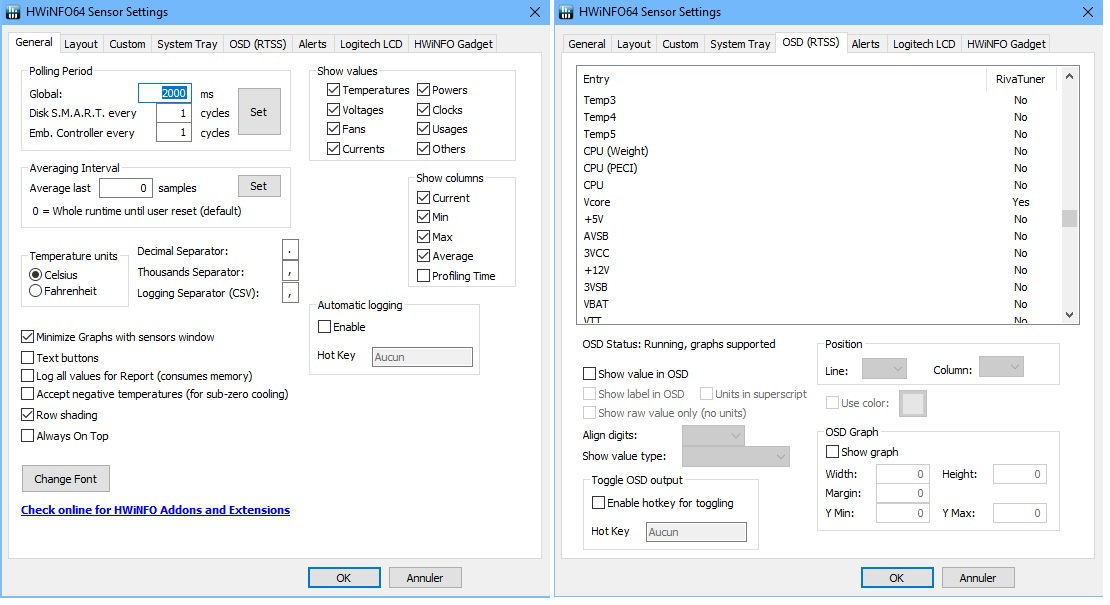Enable Show value in OSD checkbox
Viewport: 1110px width, 605px height.
(x=589, y=374)
